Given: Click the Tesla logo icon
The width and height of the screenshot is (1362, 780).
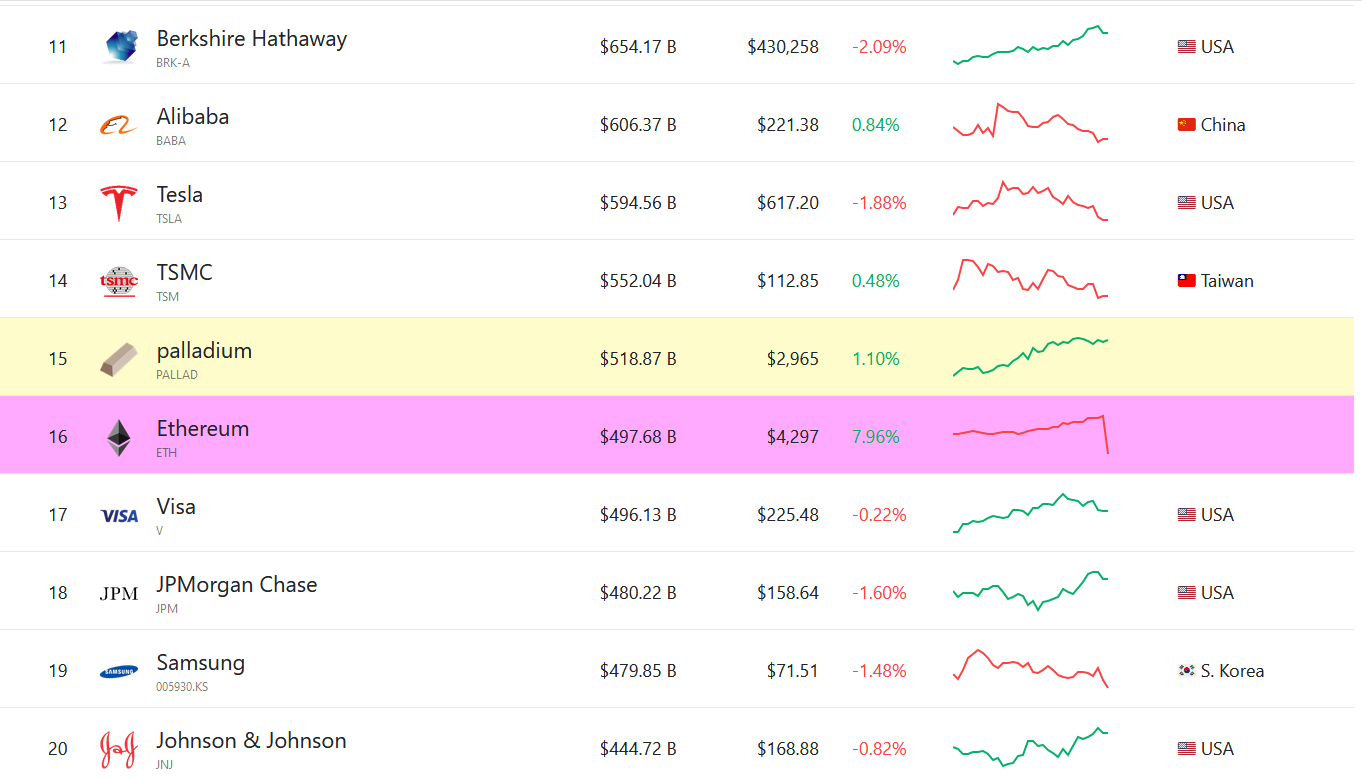Looking at the screenshot, I should pos(119,203).
